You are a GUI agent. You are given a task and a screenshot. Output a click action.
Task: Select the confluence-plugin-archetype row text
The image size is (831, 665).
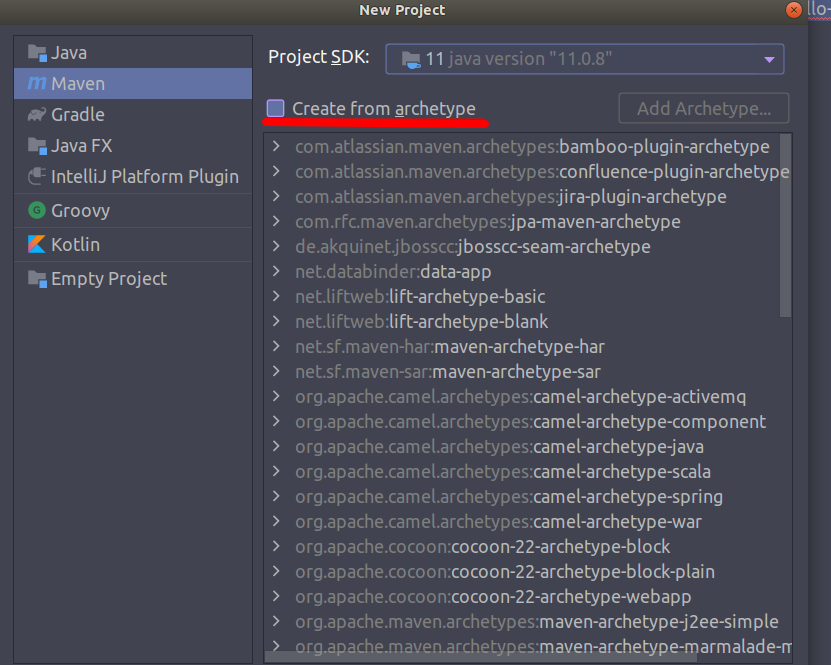542,171
